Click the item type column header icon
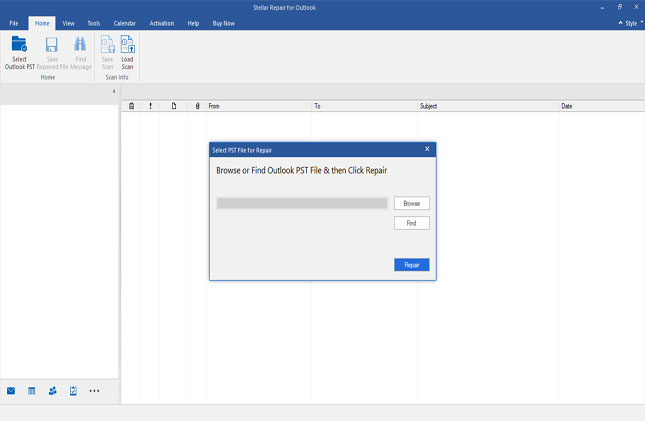 tap(174, 105)
